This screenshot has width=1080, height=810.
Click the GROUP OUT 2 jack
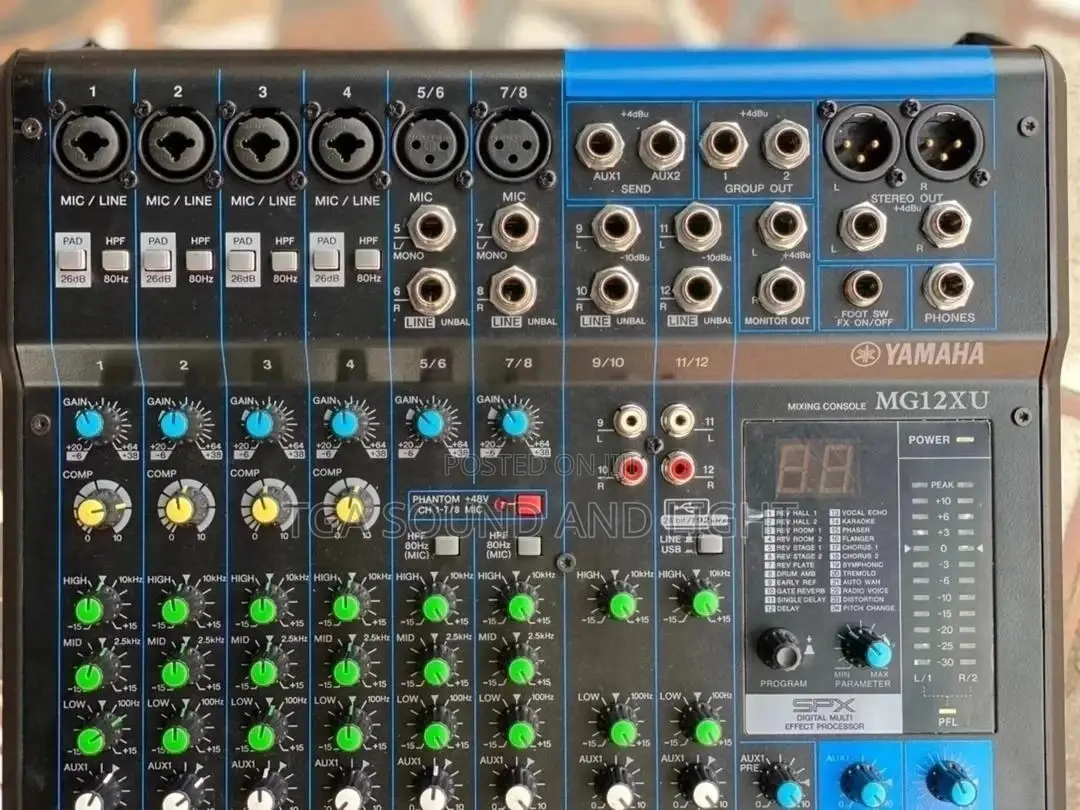(x=787, y=143)
